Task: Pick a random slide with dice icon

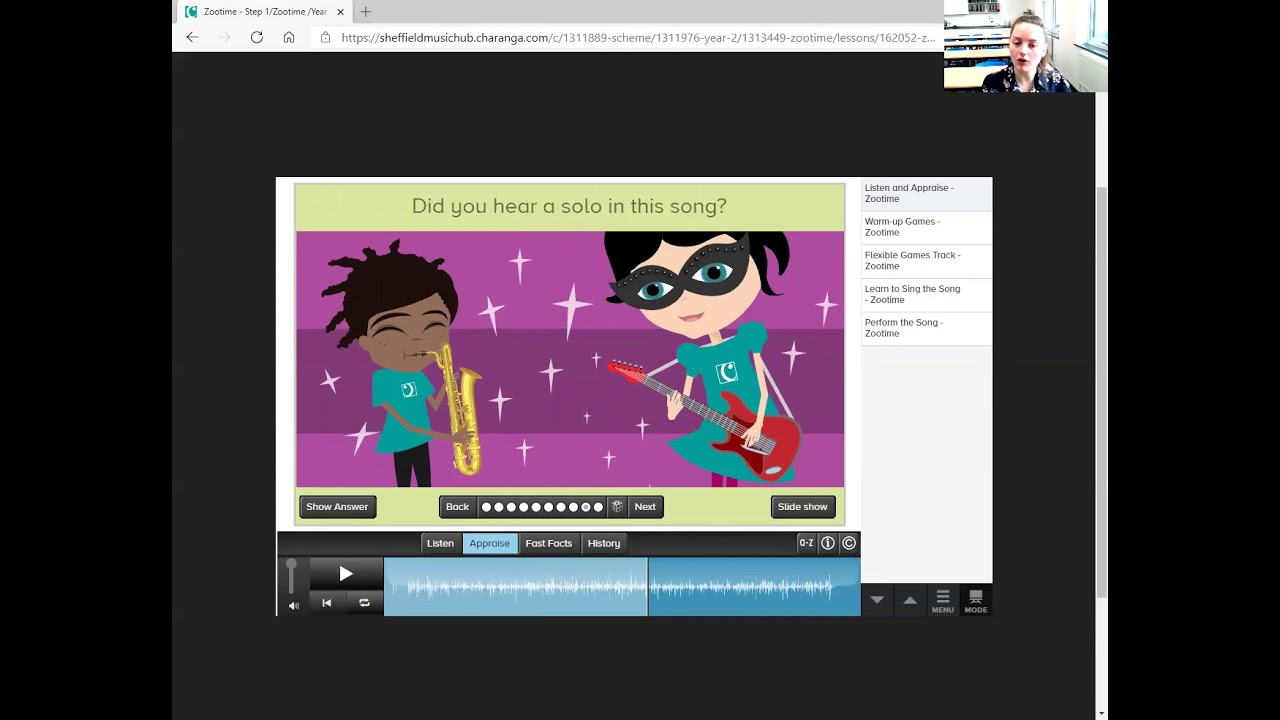Action: coord(617,507)
